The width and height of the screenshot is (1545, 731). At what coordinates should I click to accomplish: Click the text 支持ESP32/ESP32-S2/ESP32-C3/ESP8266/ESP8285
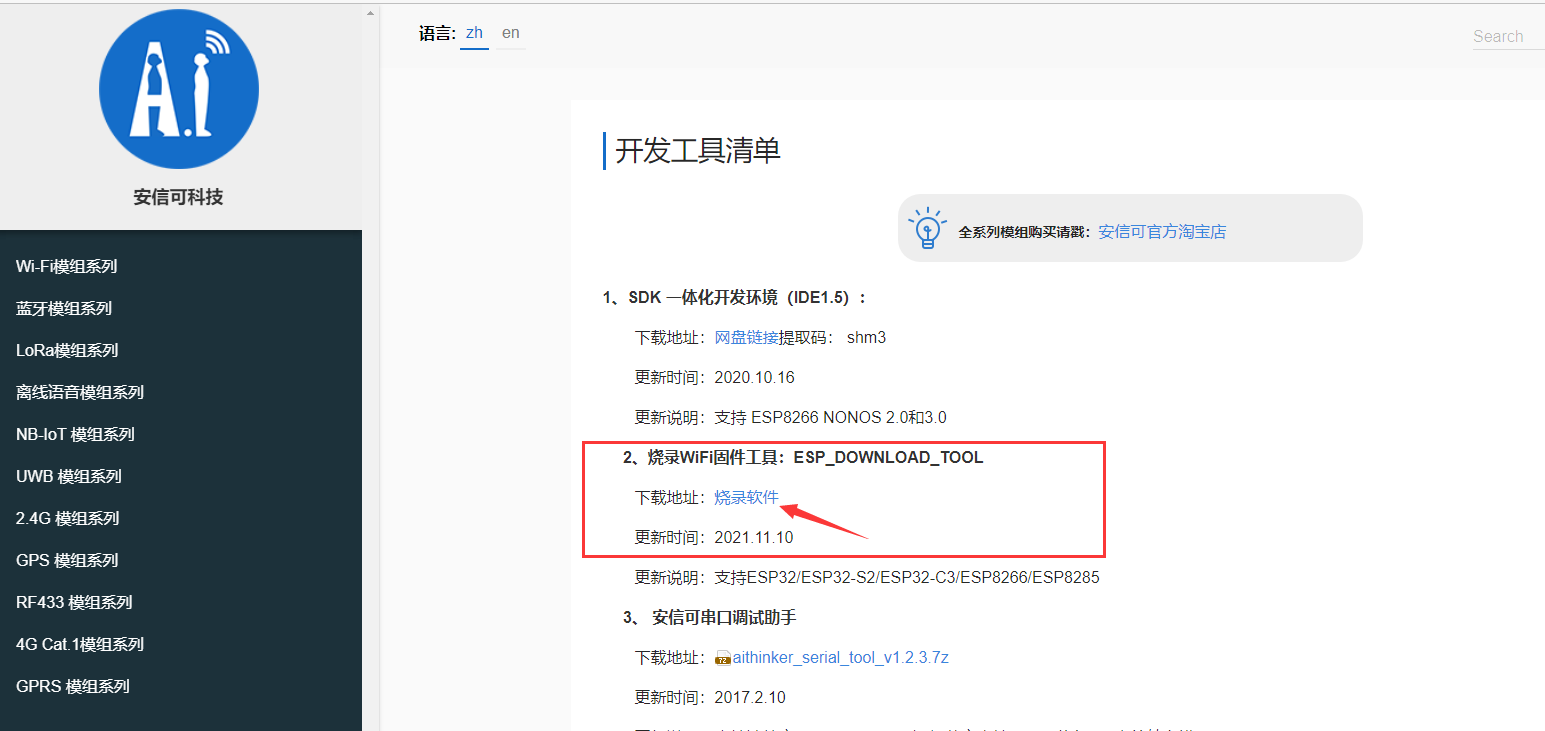point(907,578)
